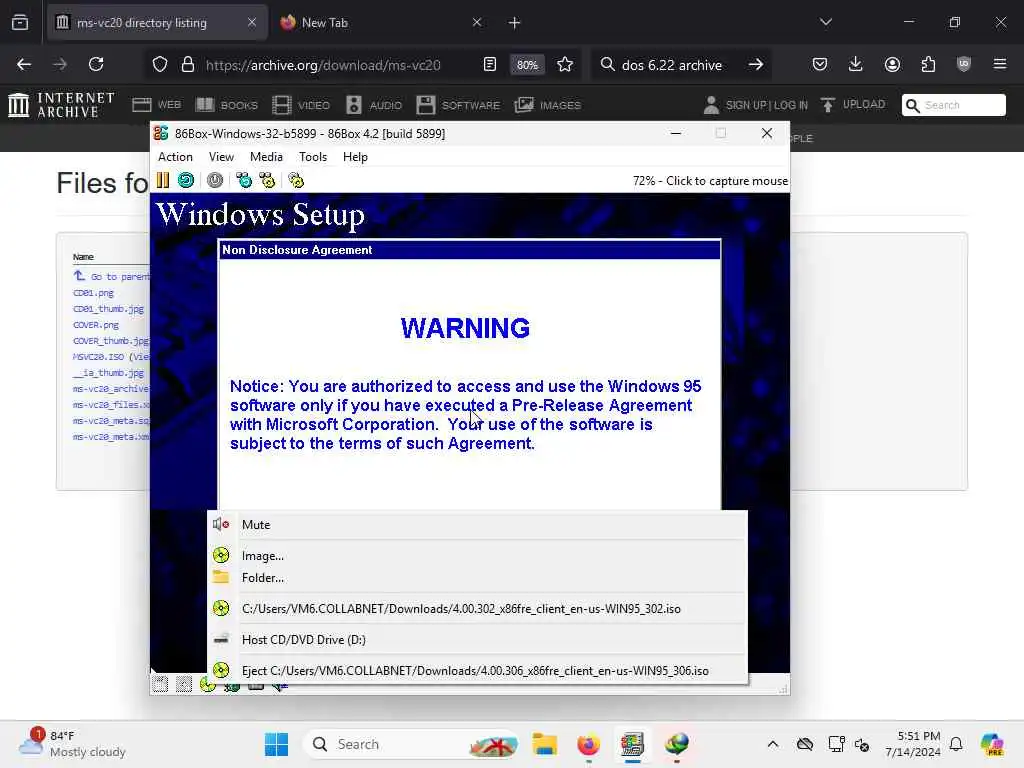Click the grey ACPI shutdown power icon
This screenshot has height=768, width=1024.
pos(215,180)
